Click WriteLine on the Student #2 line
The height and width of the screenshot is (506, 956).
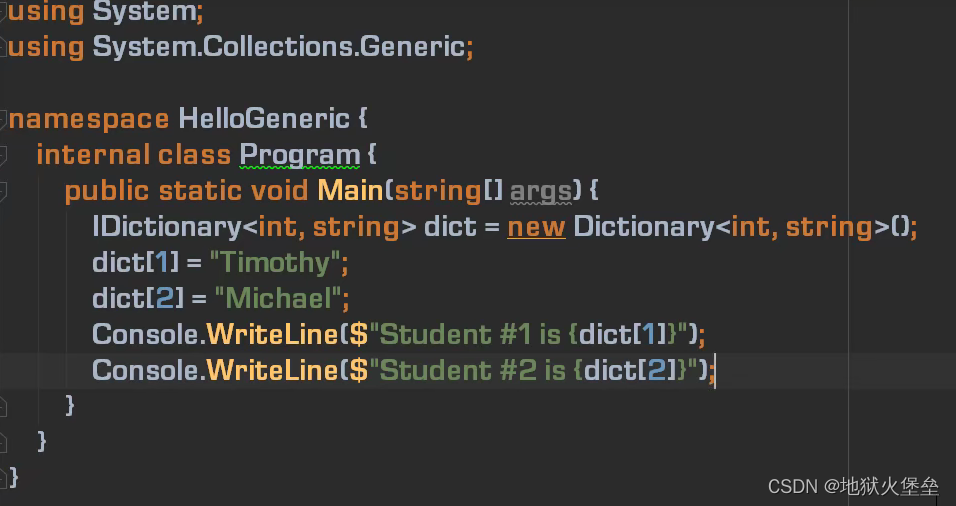273,370
